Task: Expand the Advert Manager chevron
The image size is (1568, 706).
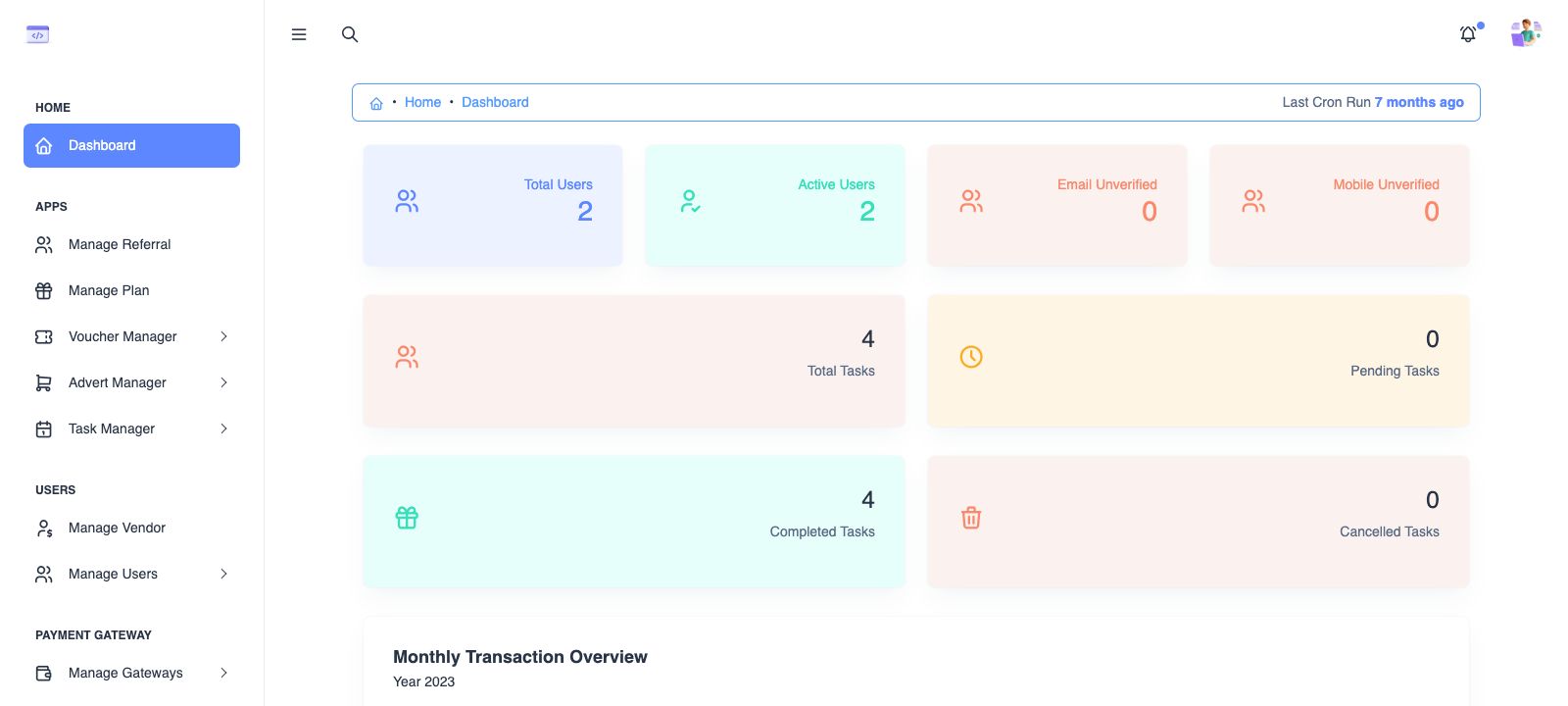Action: tap(223, 382)
